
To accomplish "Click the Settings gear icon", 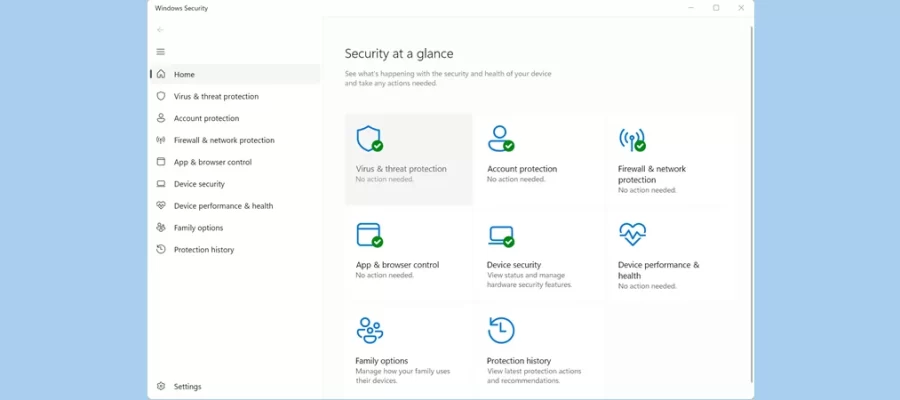I will pos(161,386).
